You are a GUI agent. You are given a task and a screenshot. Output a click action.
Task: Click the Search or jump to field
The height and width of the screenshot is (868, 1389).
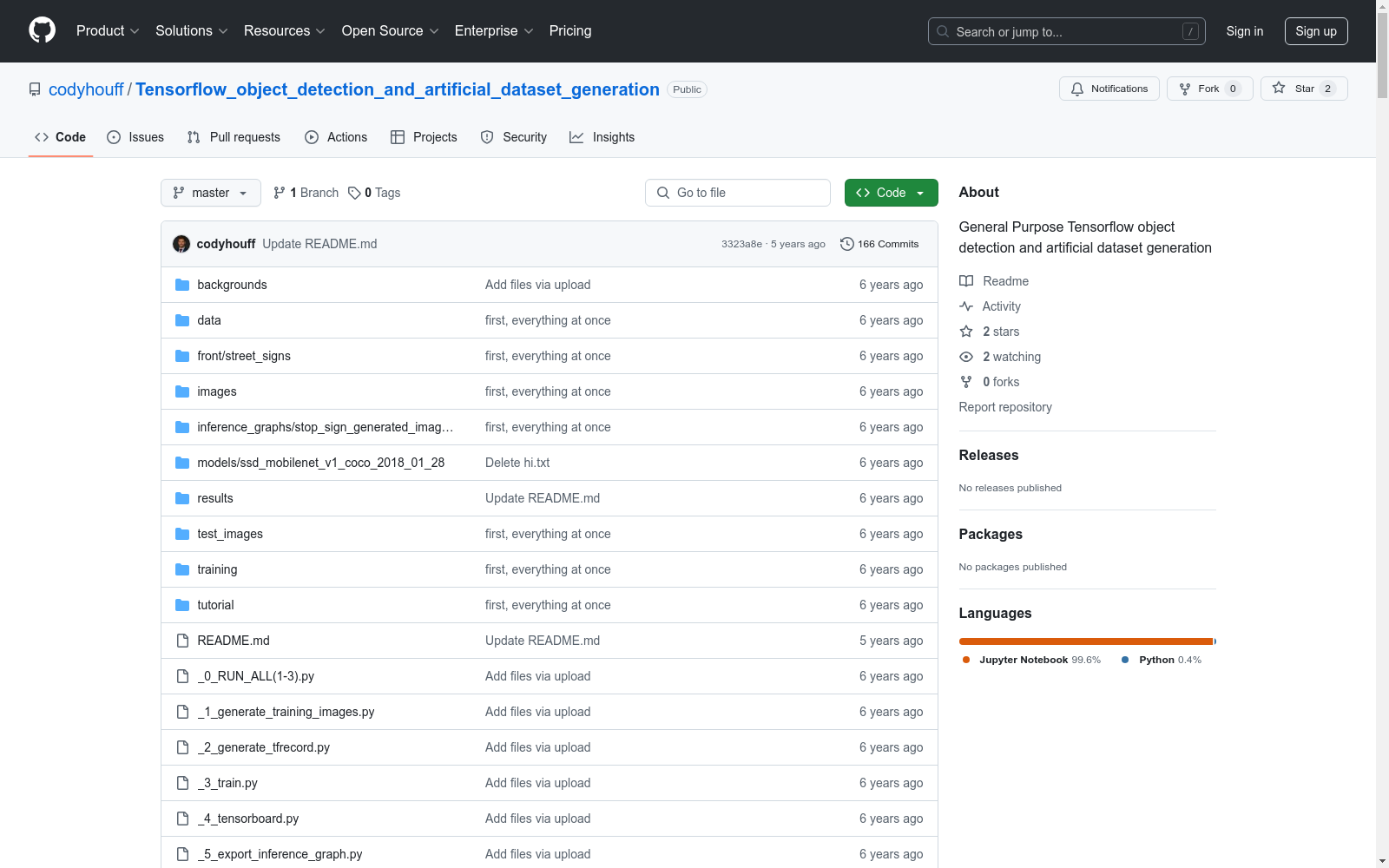click(1067, 31)
